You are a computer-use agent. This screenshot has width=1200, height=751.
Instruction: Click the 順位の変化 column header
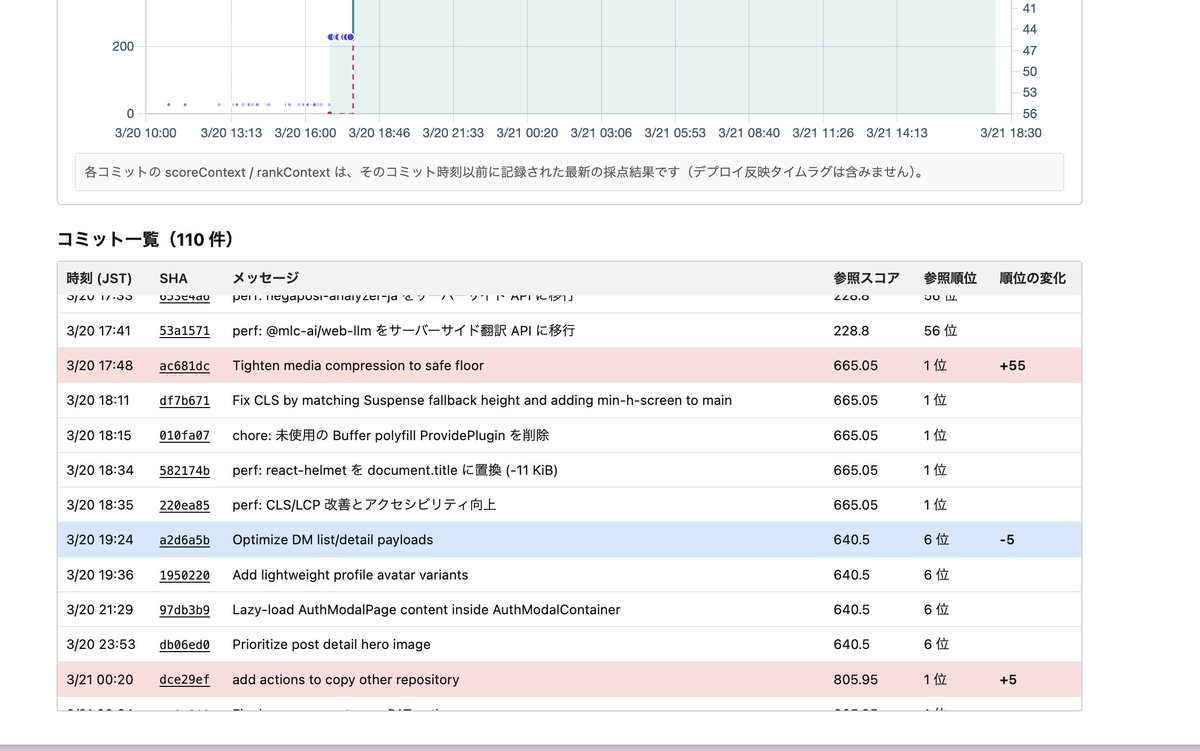(1033, 278)
